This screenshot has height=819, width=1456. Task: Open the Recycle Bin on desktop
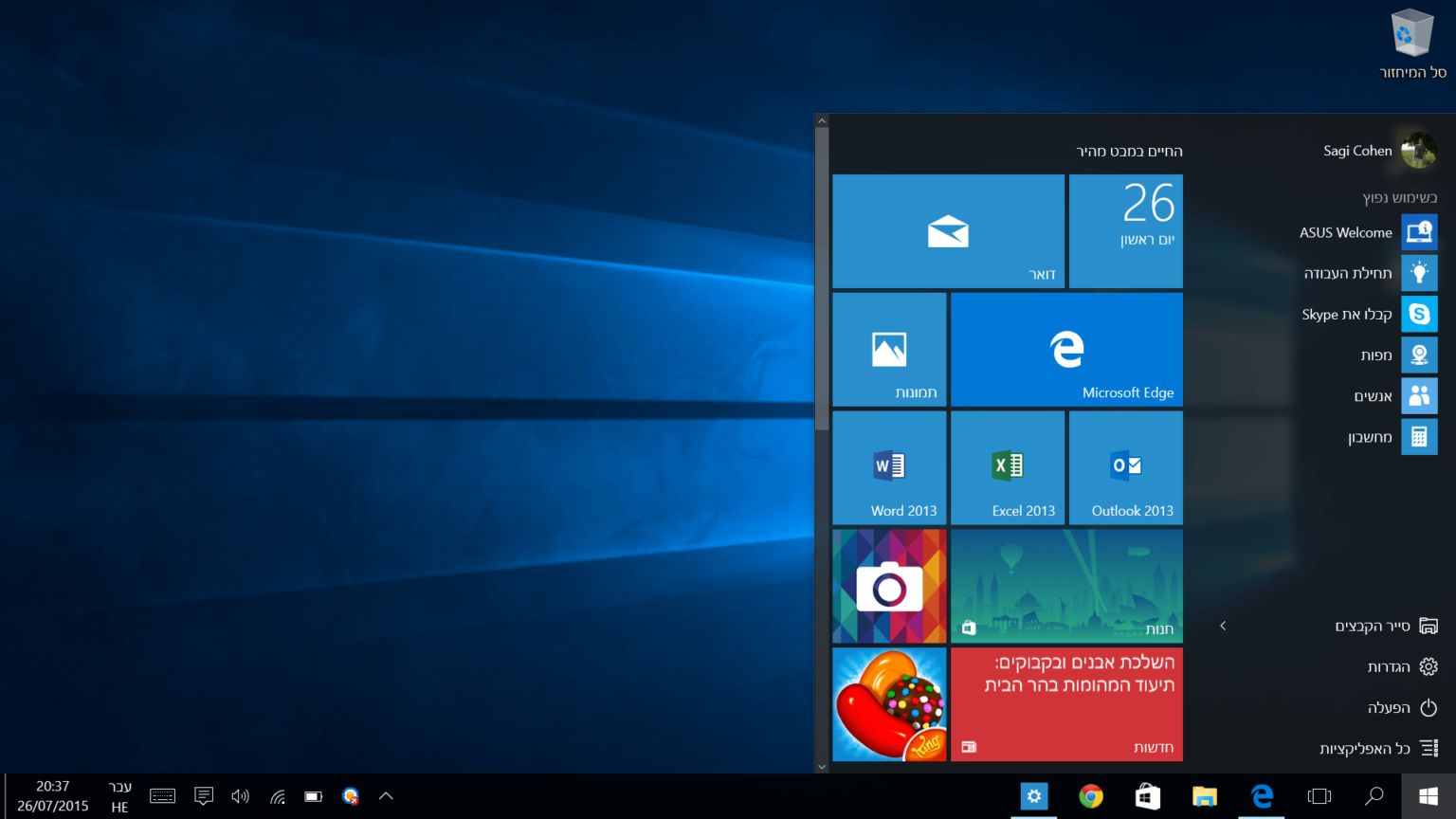pyautogui.click(x=1412, y=45)
